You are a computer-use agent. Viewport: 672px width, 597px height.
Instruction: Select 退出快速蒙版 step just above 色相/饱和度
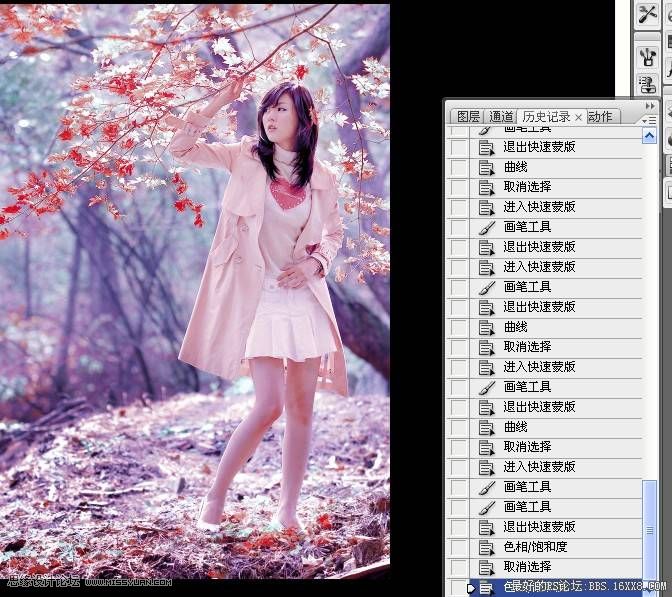click(x=556, y=527)
